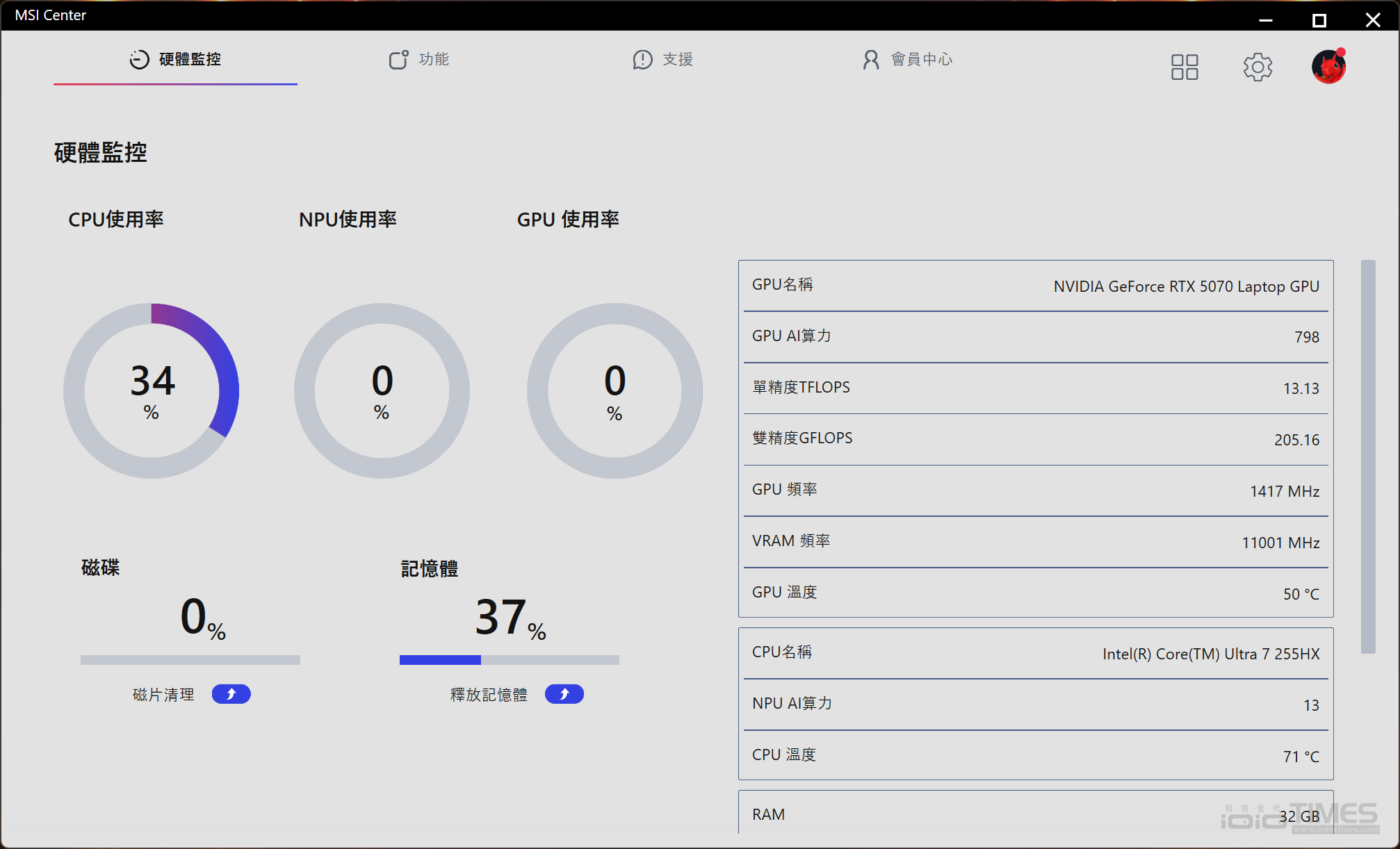Image resolution: width=1400 pixels, height=849 pixels.
Task: Run 磁片清理 disk cleanup button
Action: click(231, 694)
